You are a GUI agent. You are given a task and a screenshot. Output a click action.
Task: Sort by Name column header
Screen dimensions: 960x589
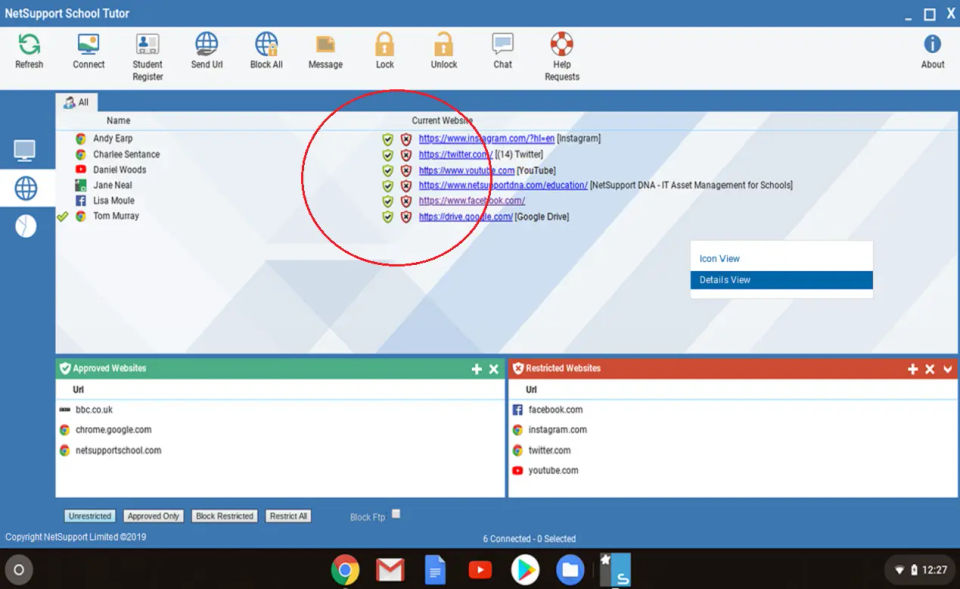pos(118,121)
